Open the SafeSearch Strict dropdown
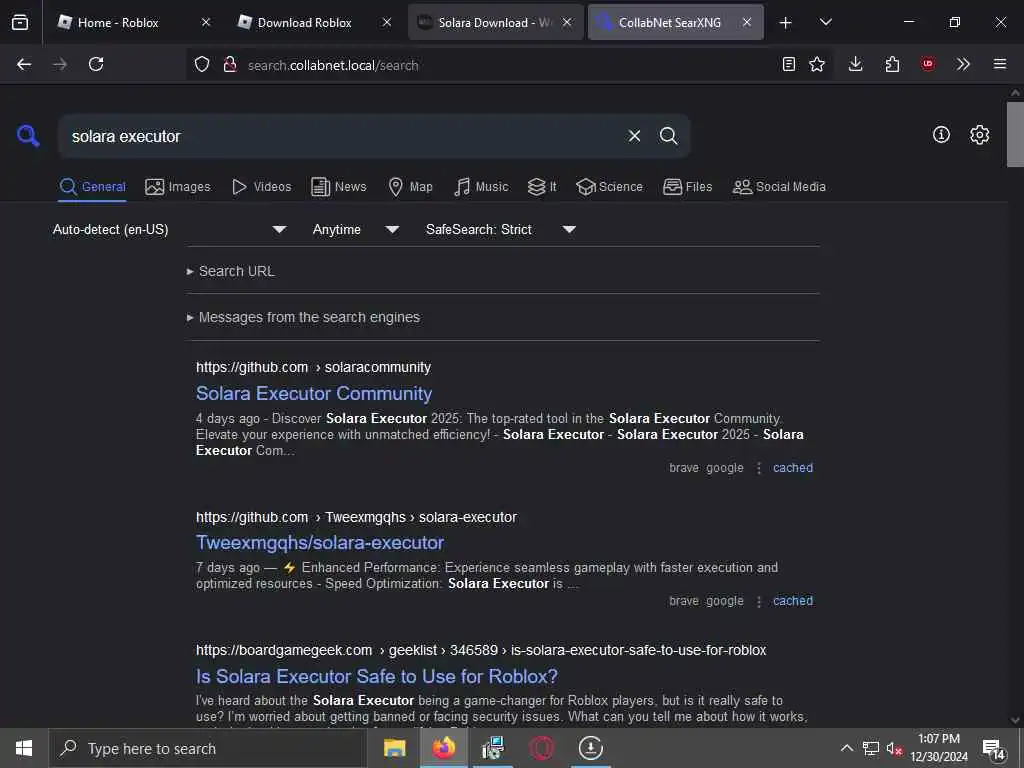Viewport: 1024px width, 768px height. [500, 229]
